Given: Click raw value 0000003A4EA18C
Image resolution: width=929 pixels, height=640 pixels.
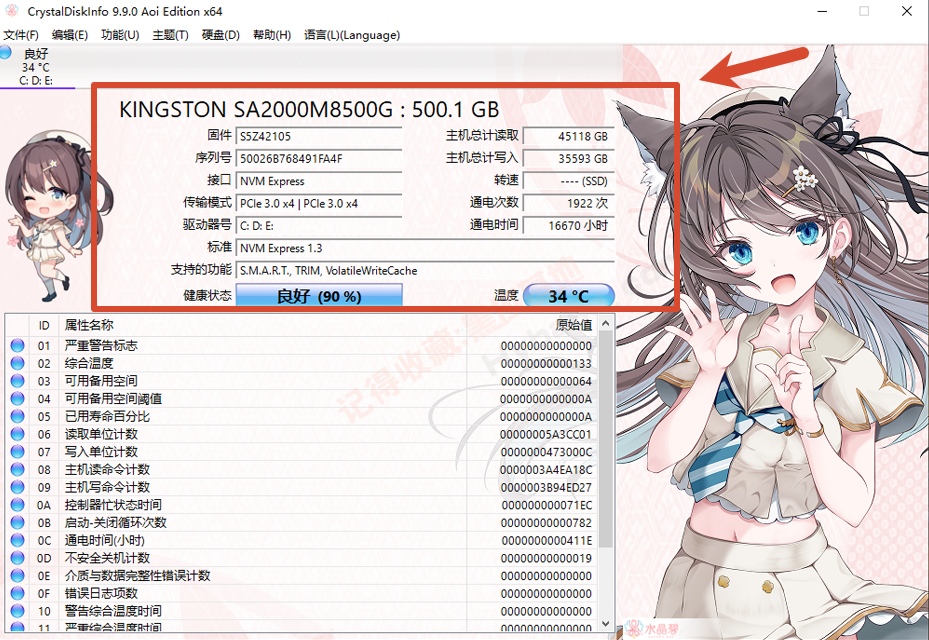Looking at the screenshot, I should [x=546, y=470].
